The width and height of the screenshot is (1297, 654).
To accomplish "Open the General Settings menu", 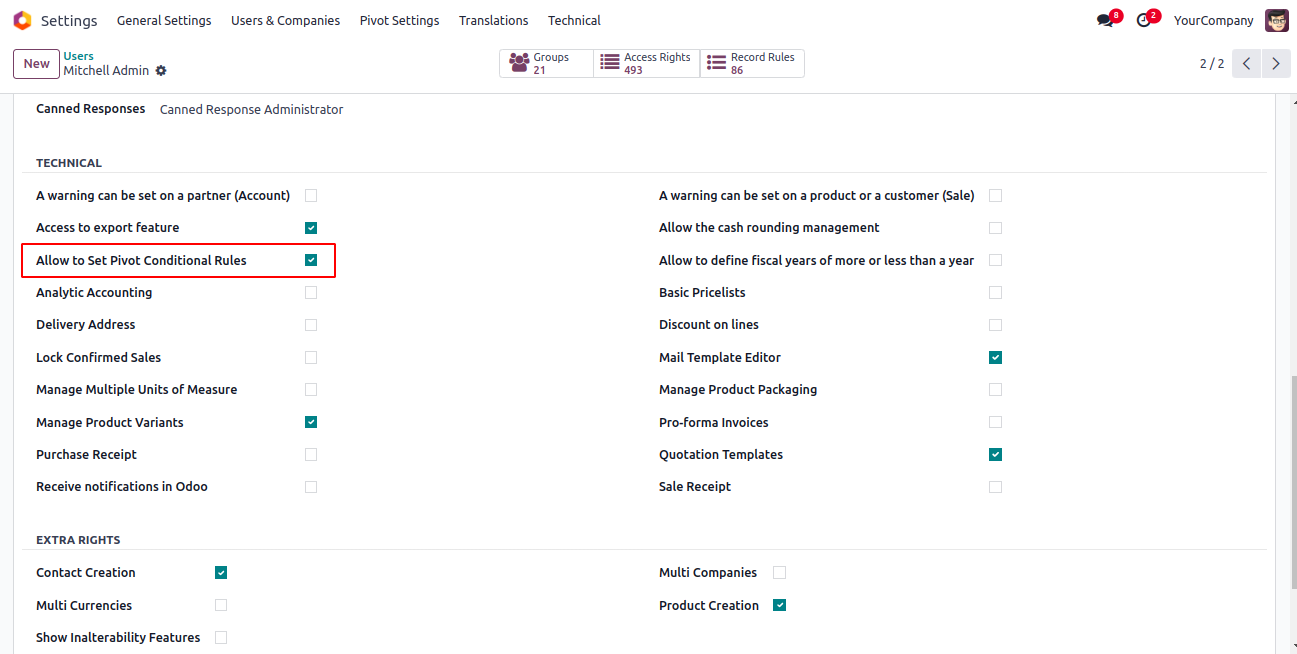I will point(164,20).
